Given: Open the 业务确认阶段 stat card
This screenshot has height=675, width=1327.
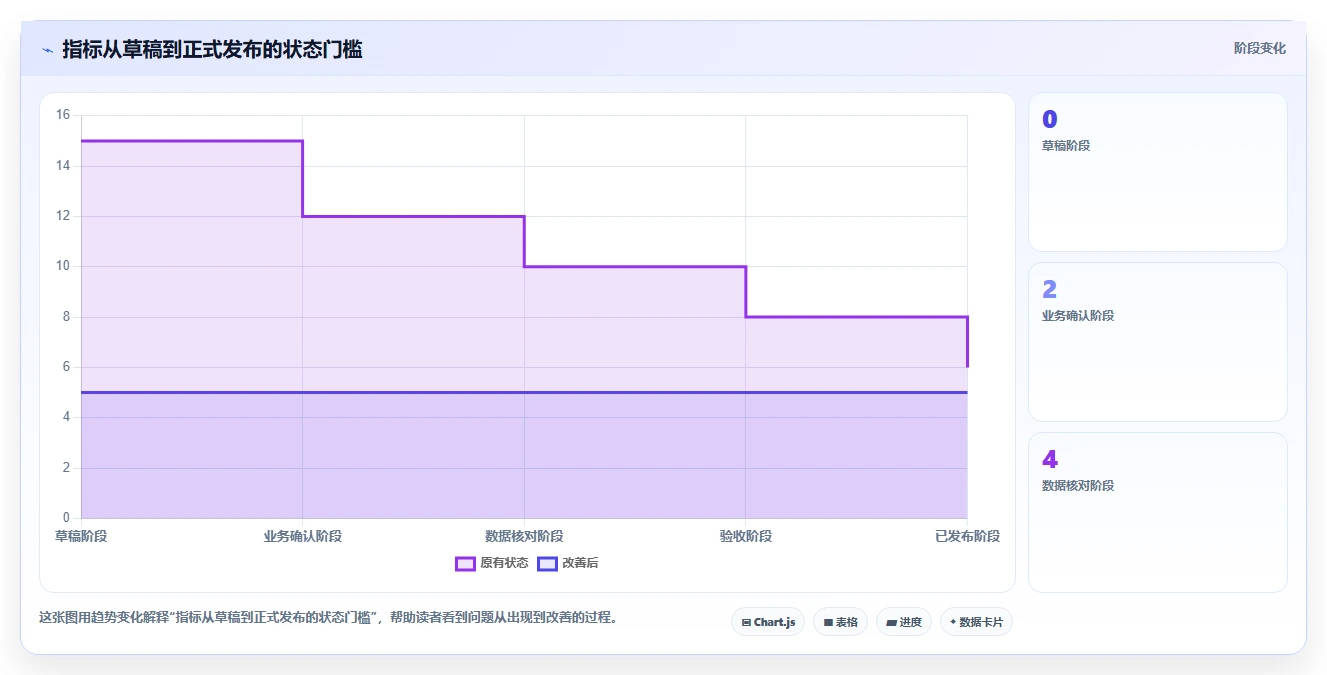Looking at the screenshot, I should pos(1157,342).
